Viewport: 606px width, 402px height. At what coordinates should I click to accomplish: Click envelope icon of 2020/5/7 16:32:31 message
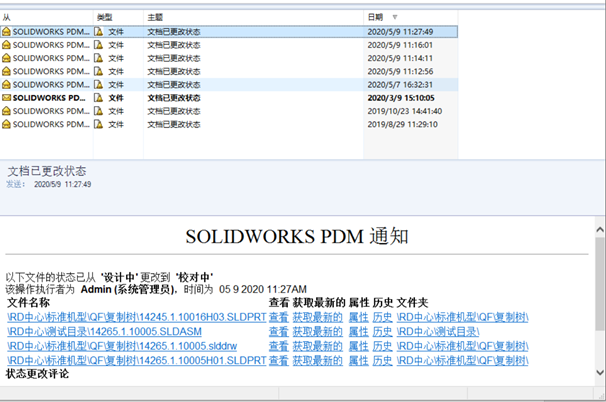(x=7, y=84)
